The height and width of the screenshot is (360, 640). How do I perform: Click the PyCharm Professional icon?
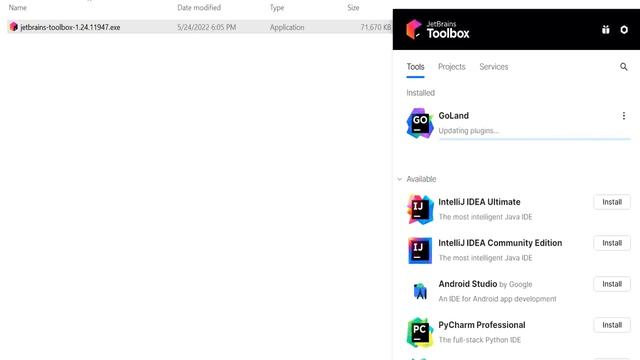[x=420, y=332]
